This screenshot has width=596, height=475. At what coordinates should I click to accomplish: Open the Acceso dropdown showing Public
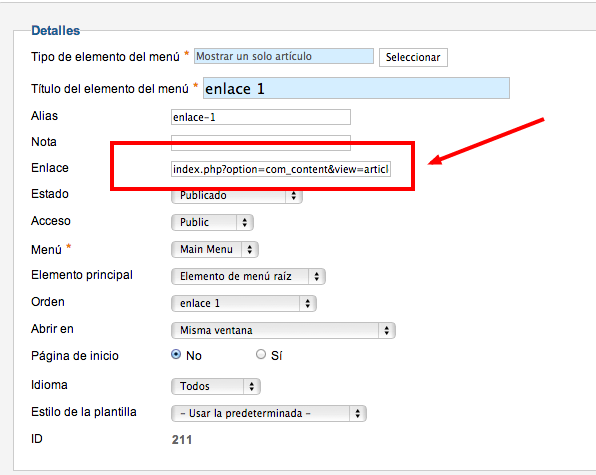click(212, 222)
